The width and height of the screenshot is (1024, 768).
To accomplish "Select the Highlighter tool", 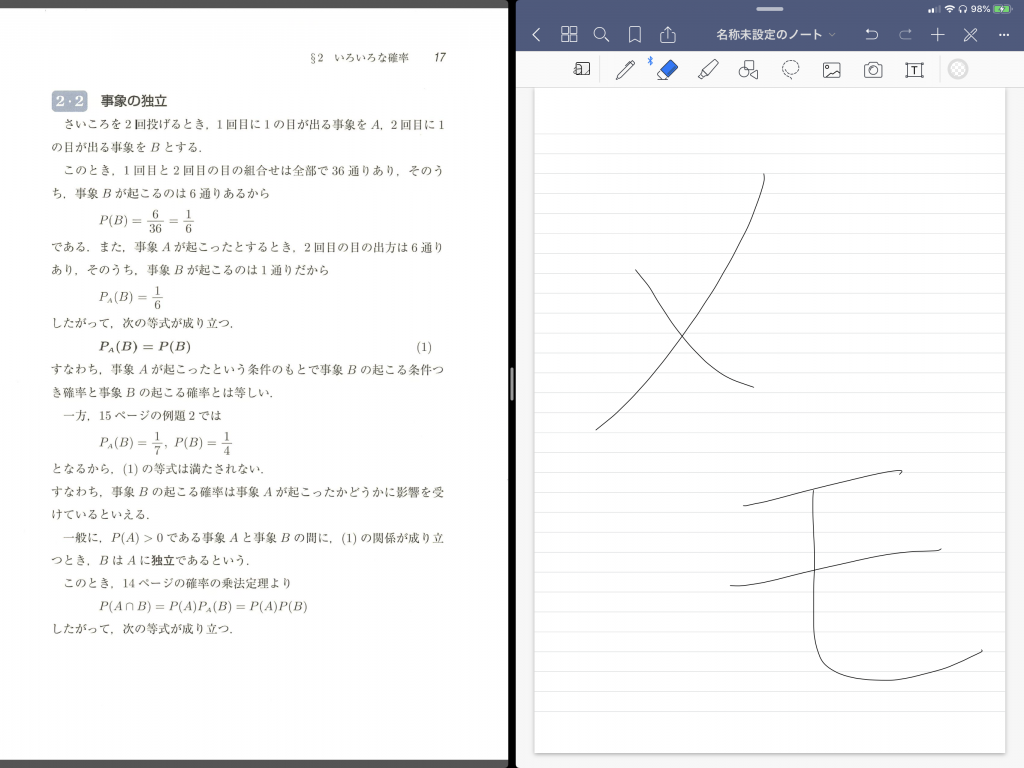I will tap(708, 69).
